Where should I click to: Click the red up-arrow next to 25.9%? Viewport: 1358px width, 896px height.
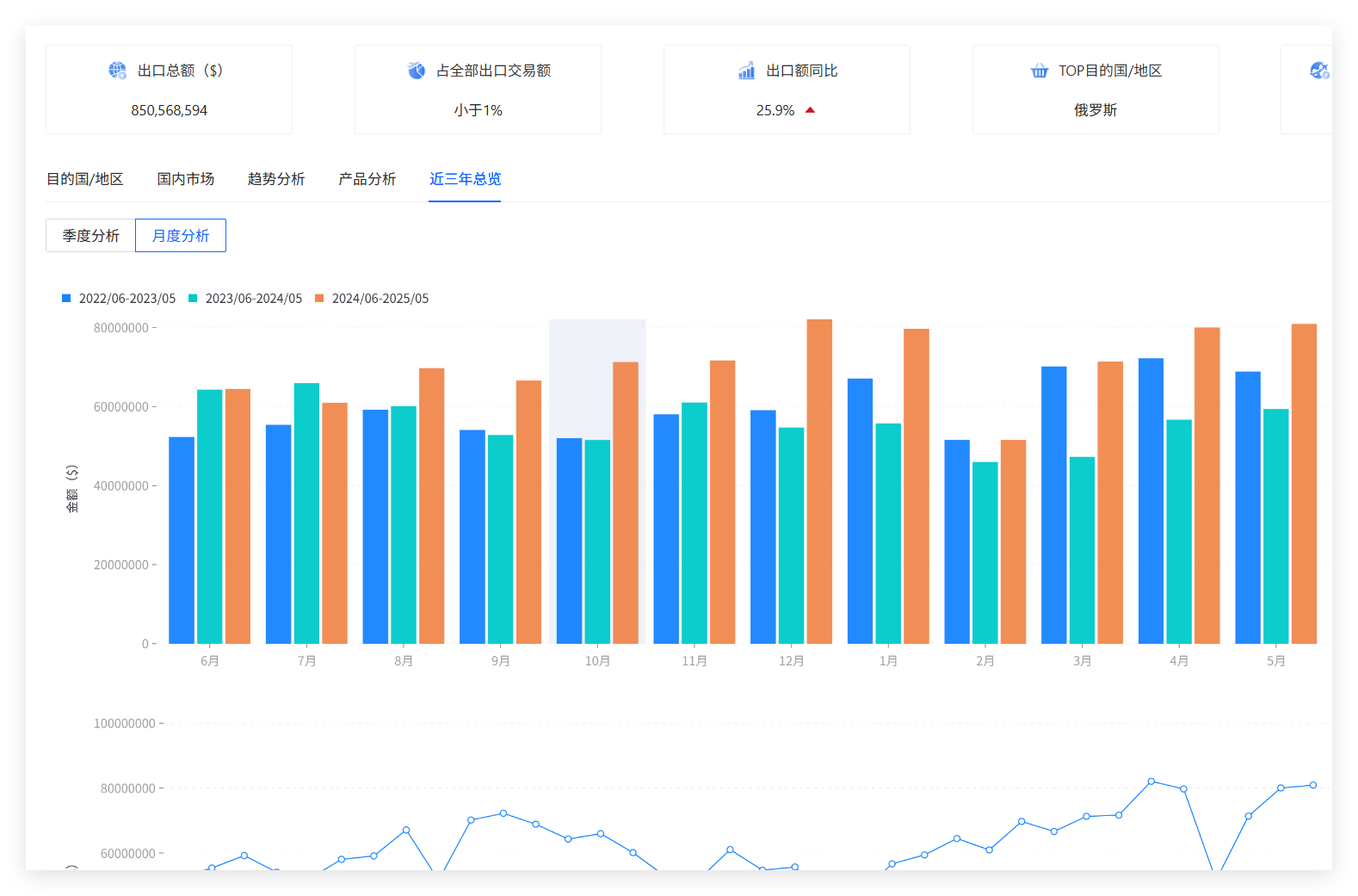(810, 110)
